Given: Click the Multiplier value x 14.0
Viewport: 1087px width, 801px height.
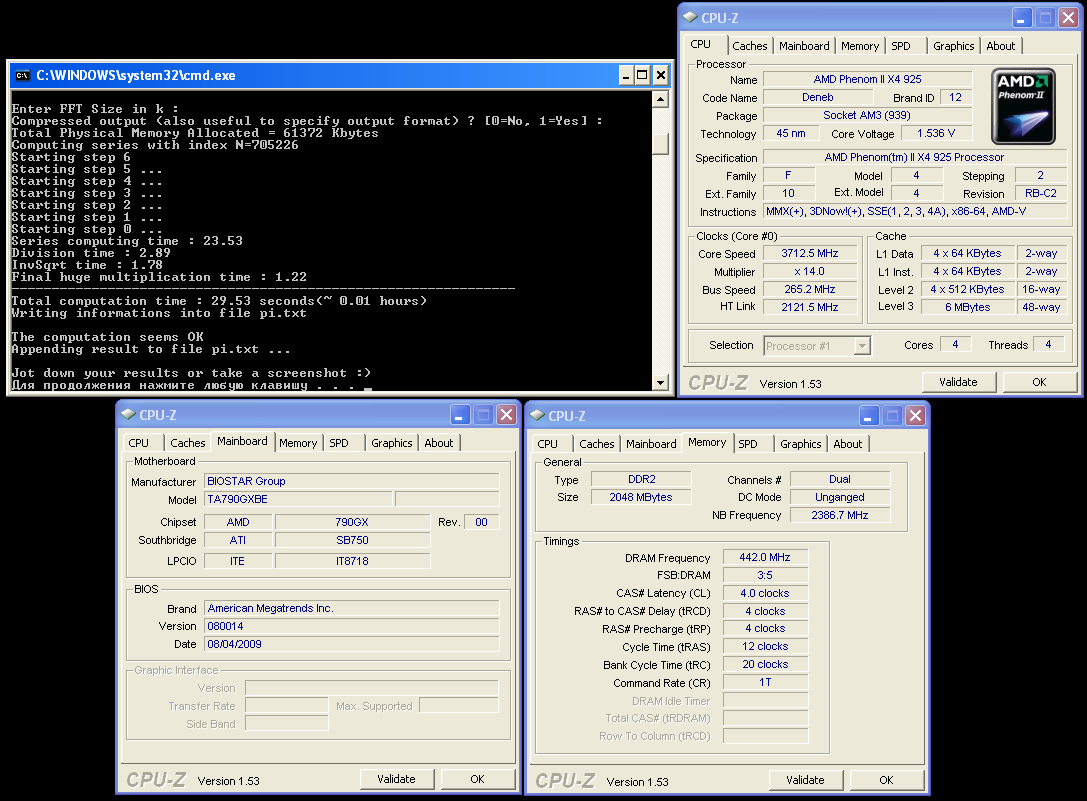Looking at the screenshot, I should pyautogui.click(x=810, y=272).
